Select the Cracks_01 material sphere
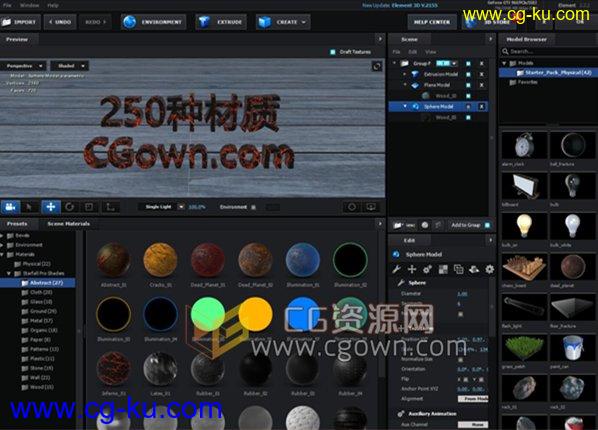 click(x=160, y=260)
